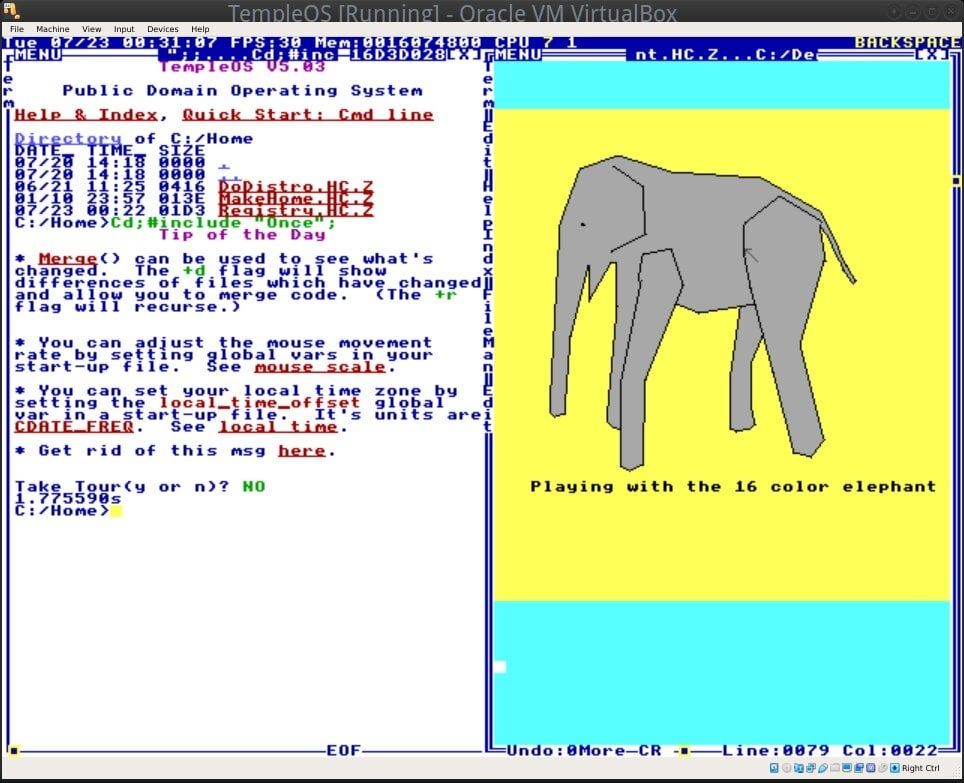Close the left terminal window with [X]

tap(464, 55)
